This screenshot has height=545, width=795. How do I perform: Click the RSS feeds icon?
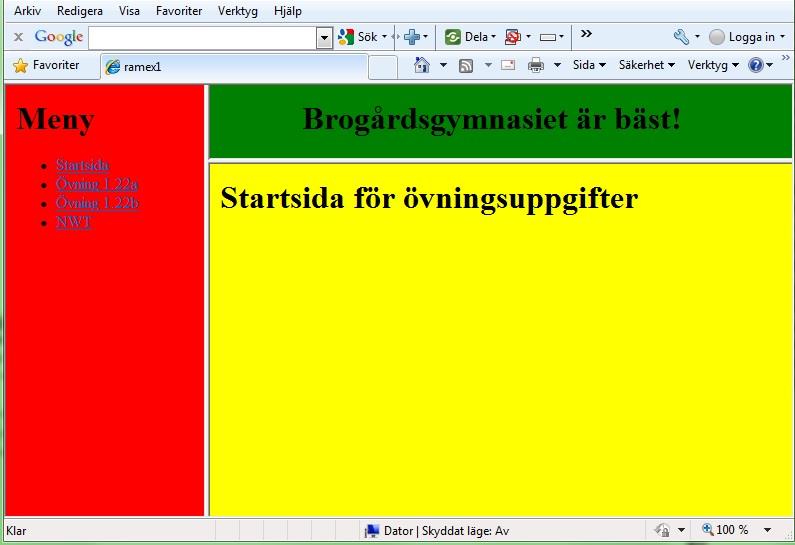click(466, 66)
